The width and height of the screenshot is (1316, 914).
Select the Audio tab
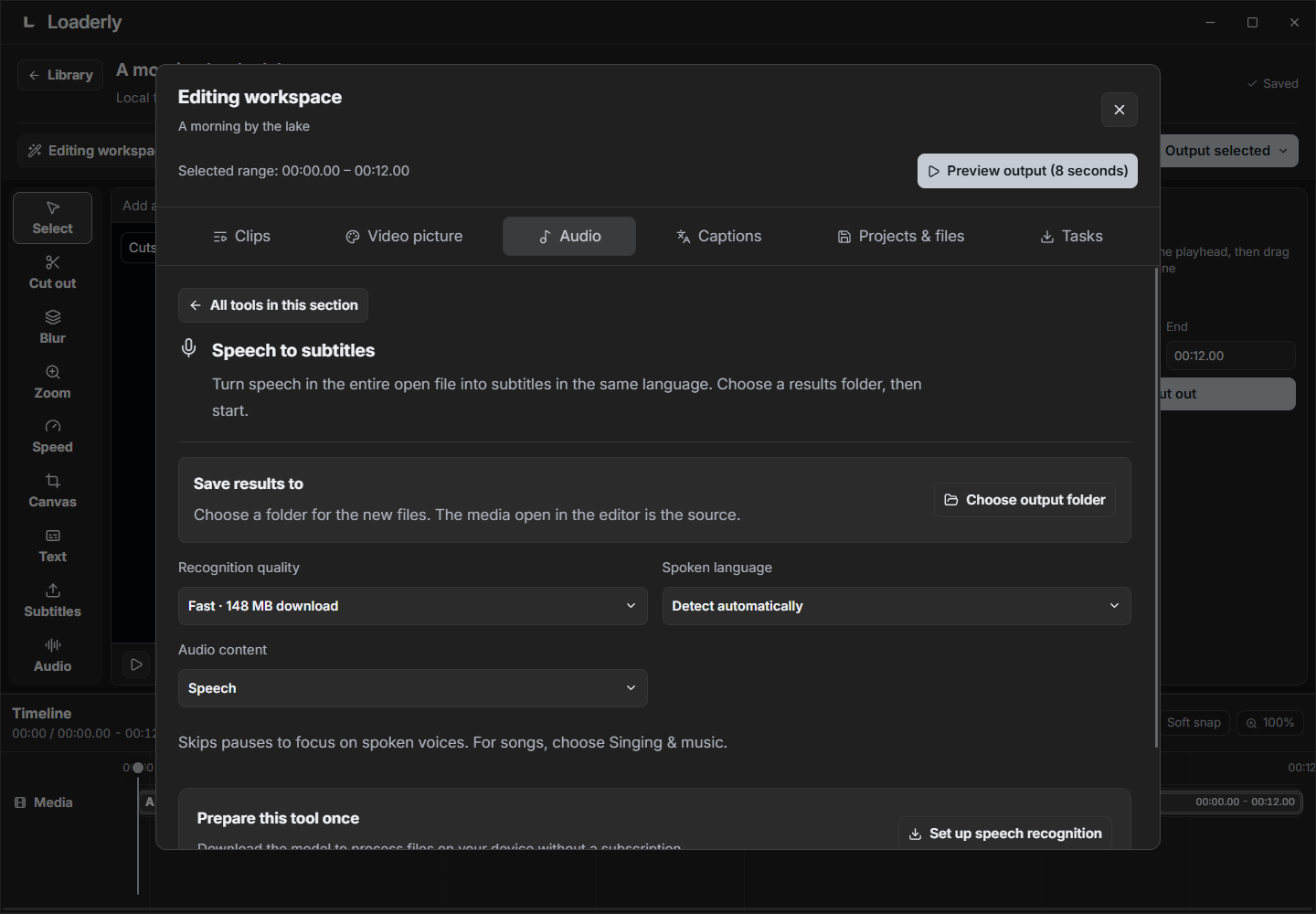coord(569,236)
